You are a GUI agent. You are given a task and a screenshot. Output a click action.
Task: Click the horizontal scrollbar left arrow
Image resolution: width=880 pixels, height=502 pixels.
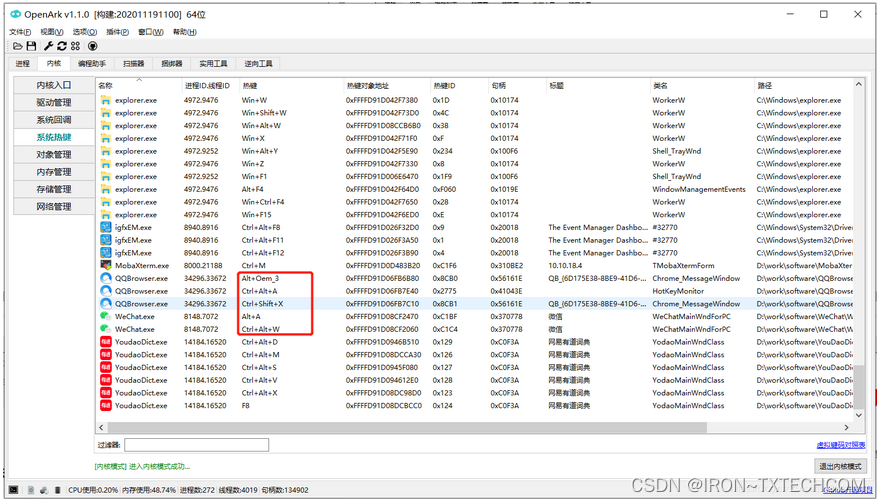pos(101,427)
